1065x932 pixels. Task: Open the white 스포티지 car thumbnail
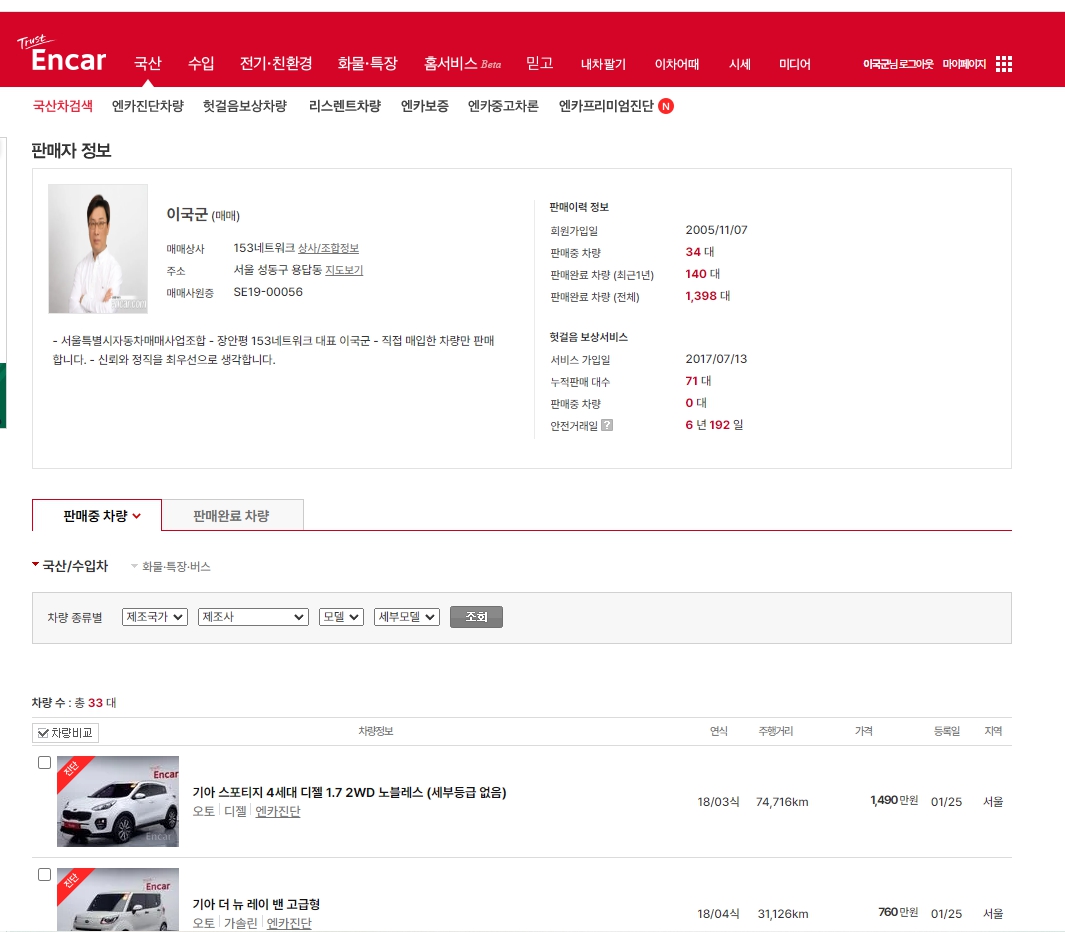pos(118,802)
